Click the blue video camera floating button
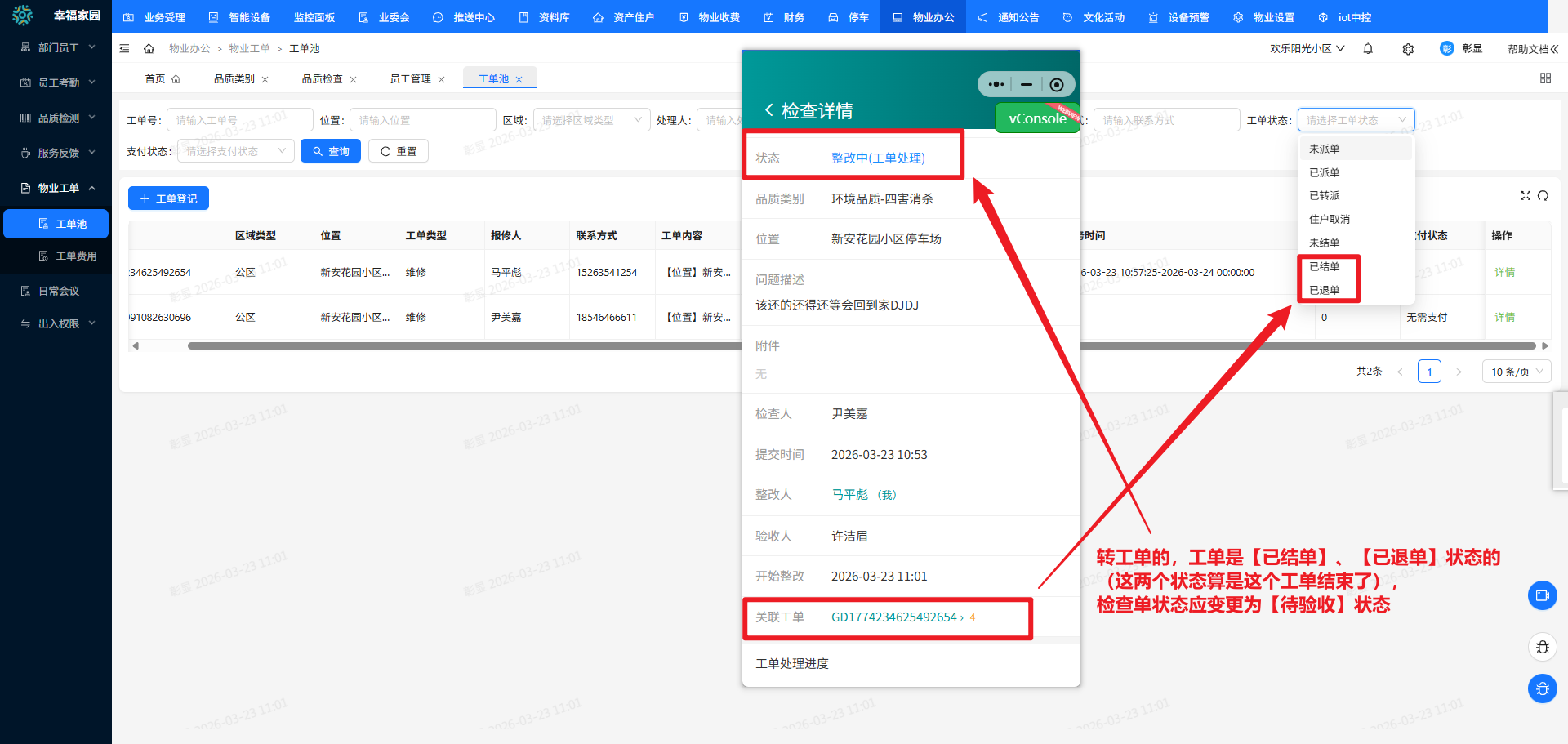 tap(1542, 595)
